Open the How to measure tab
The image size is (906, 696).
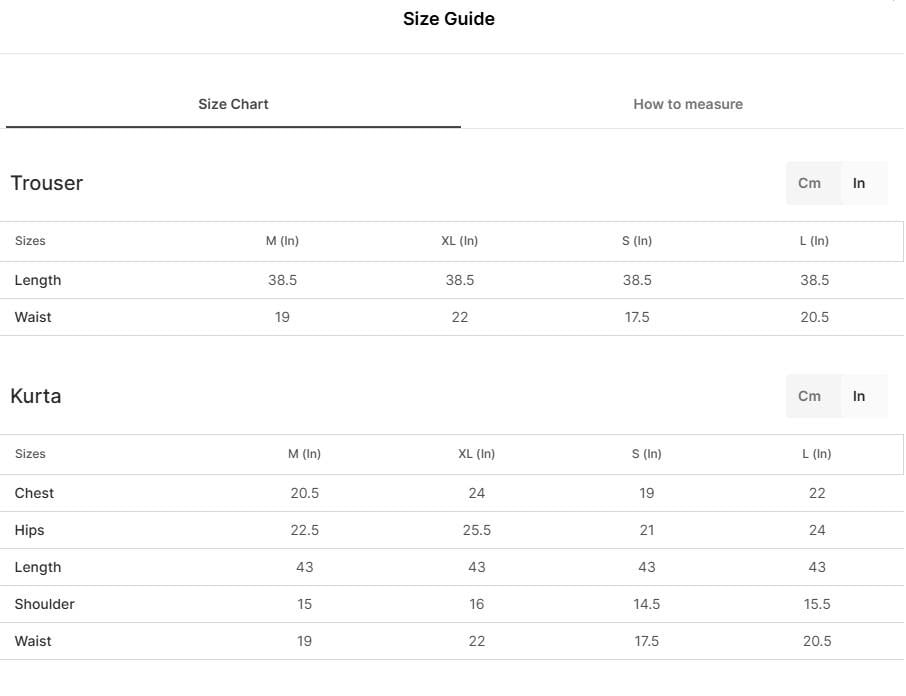click(688, 105)
